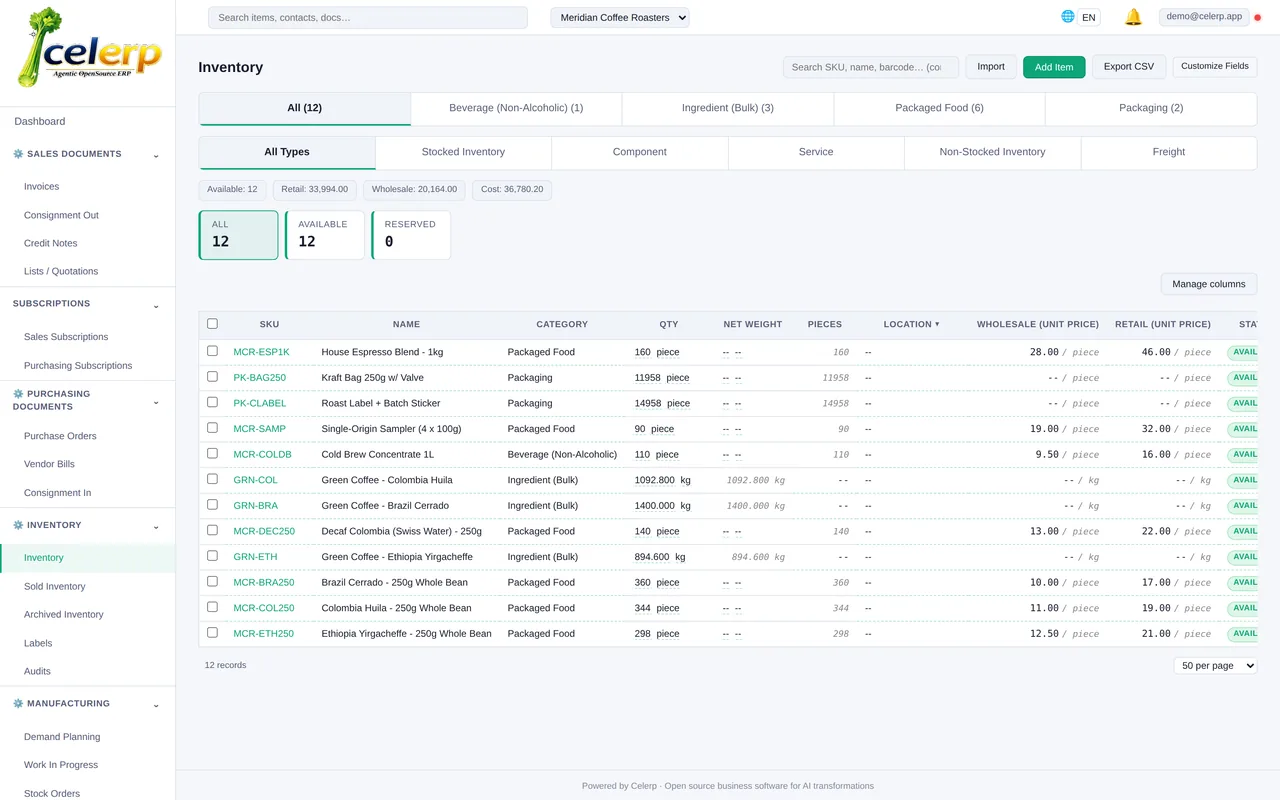This screenshot has width=1280, height=800.
Task: Select the Component type tab
Action: (640, 152)
